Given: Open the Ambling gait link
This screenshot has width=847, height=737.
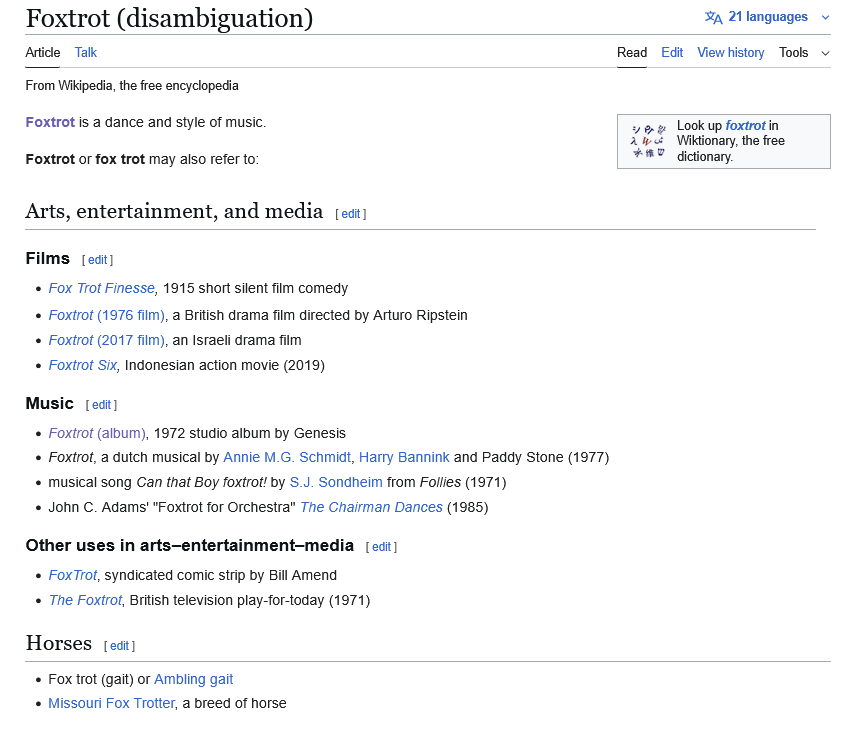Looking at the screenshot, I should (193, 679).
